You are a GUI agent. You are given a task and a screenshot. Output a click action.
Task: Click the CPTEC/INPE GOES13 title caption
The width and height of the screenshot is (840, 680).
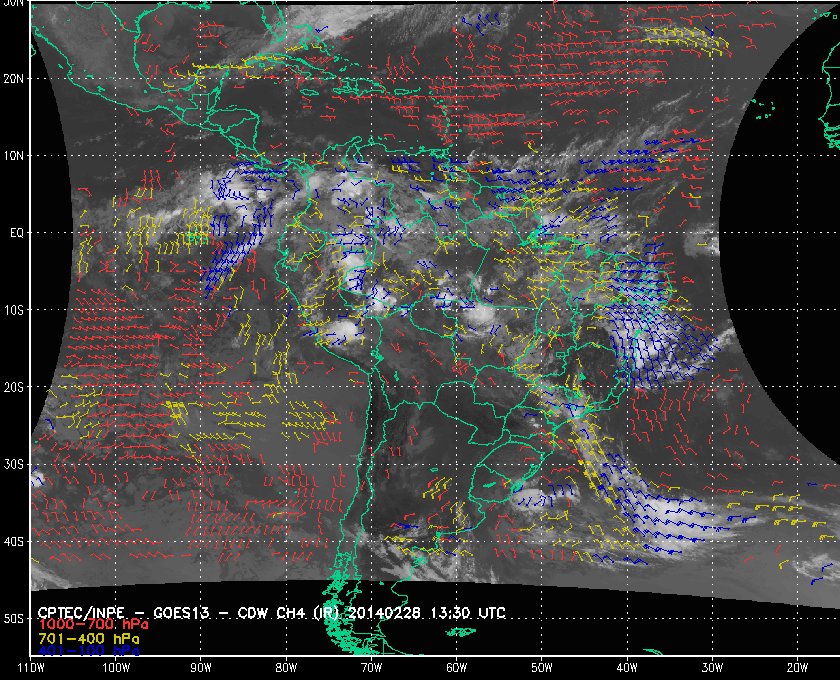pos(272,612)
